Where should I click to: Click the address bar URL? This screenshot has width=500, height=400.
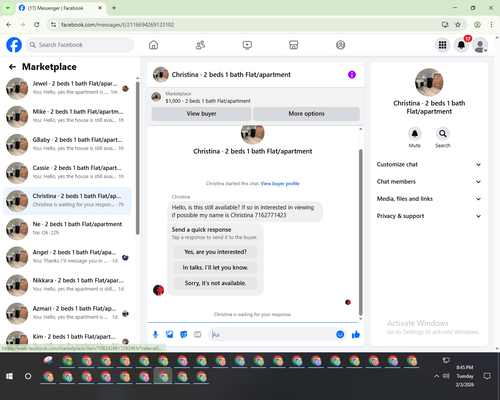pos(117,25)
